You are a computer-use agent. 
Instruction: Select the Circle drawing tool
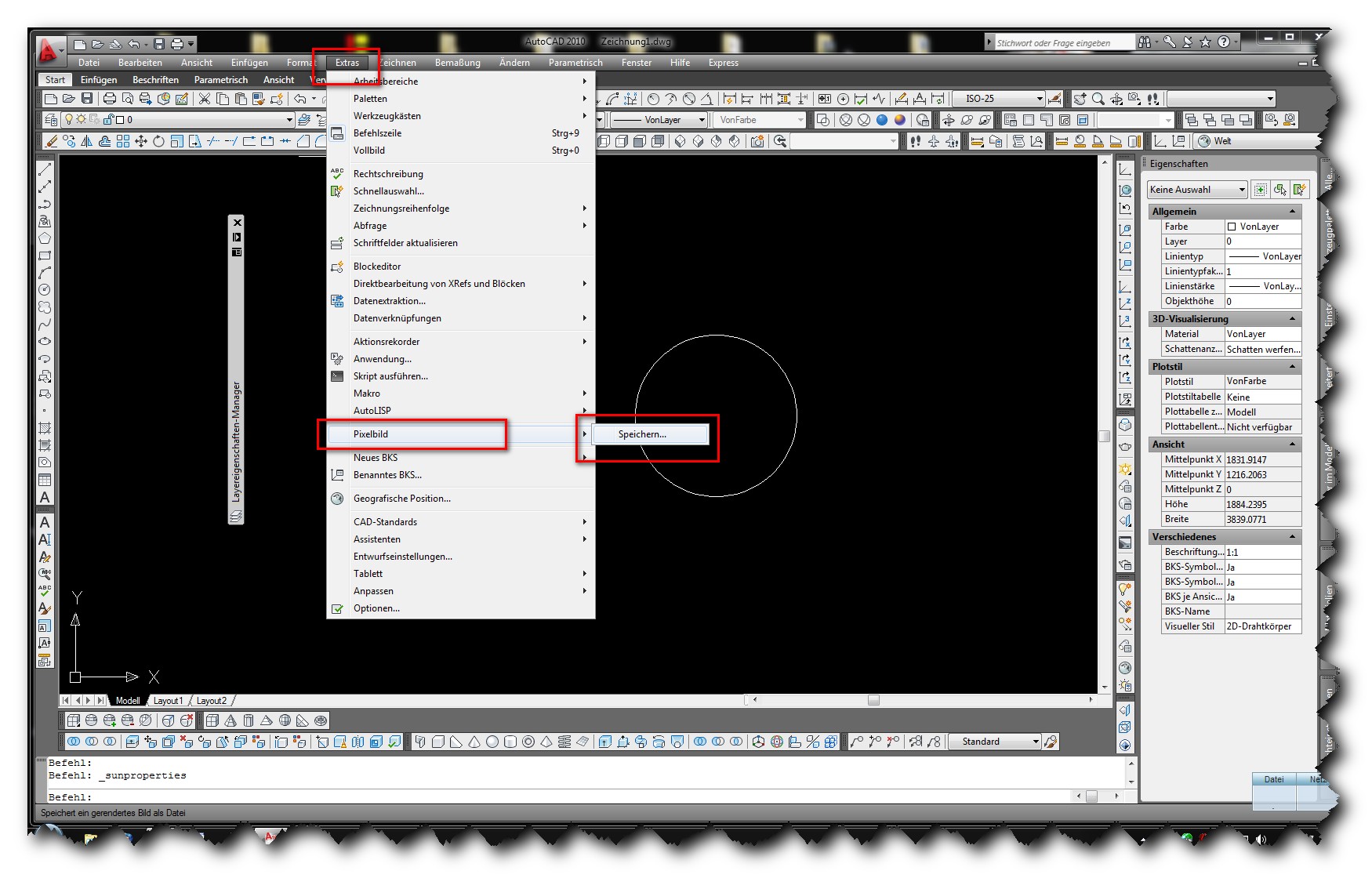(45, 290)
